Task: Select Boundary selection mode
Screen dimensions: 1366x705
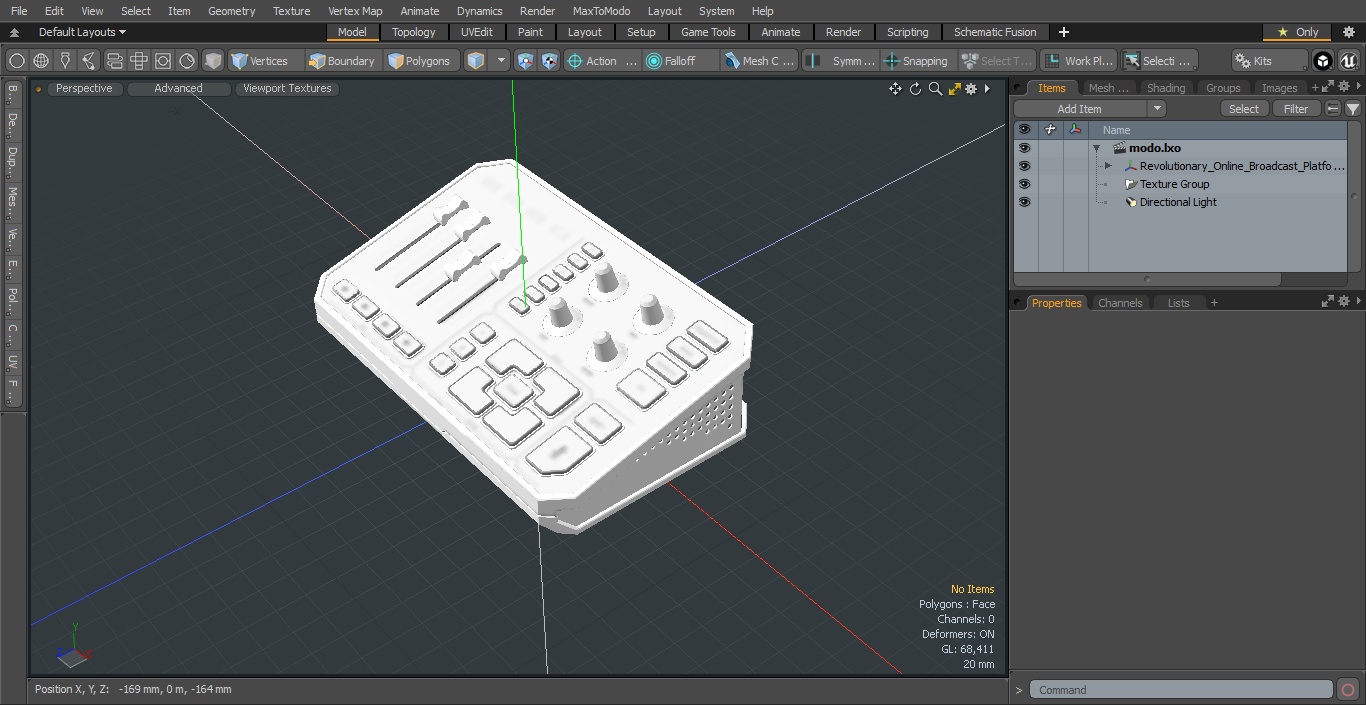Action: [x=342, y=61]
